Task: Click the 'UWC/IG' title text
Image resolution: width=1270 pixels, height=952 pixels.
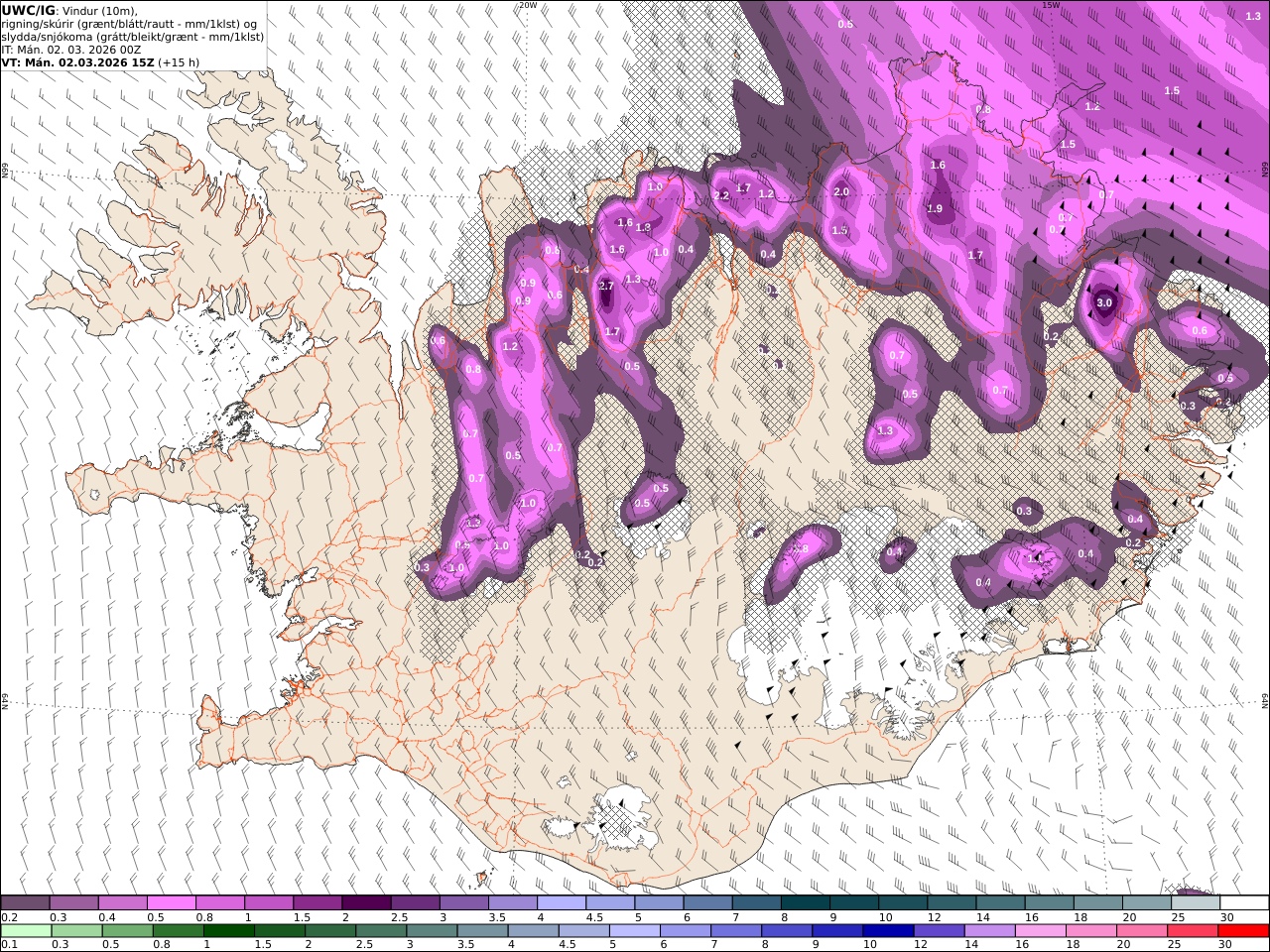Action: point(29,10)
